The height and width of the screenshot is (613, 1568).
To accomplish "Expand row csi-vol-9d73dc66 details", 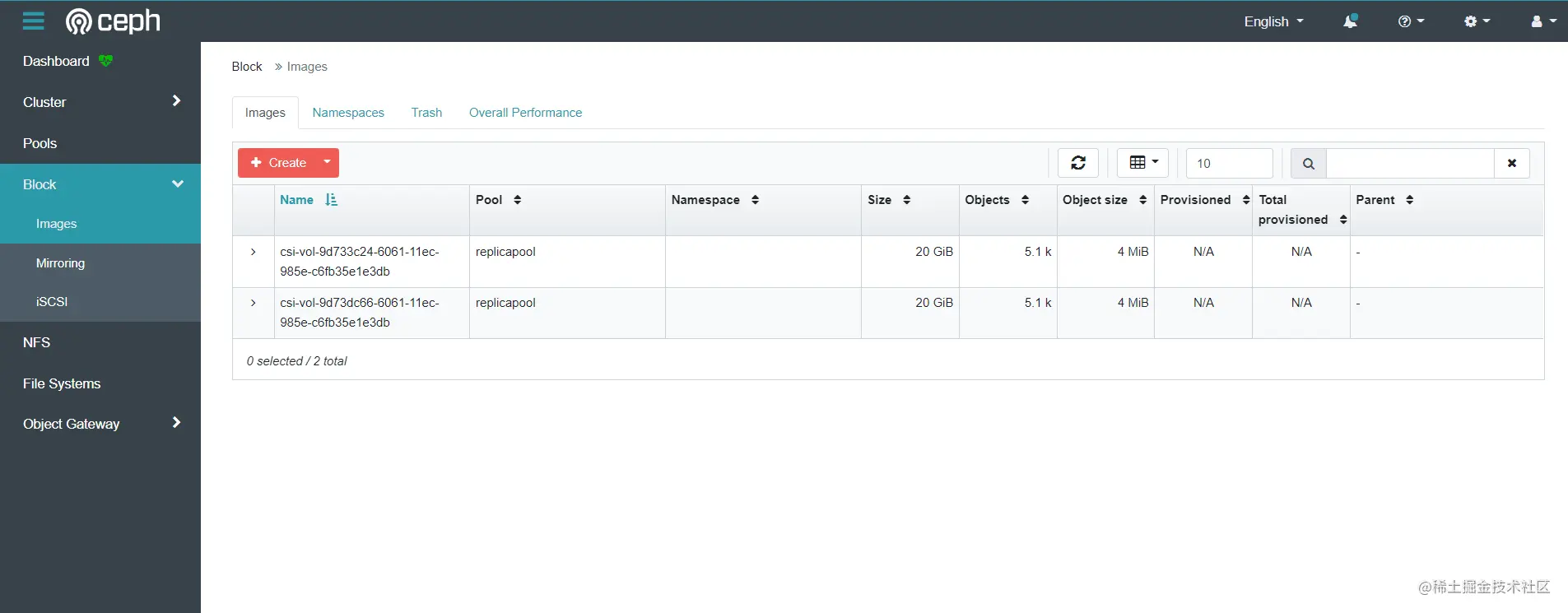I will (x=253, y=303).
